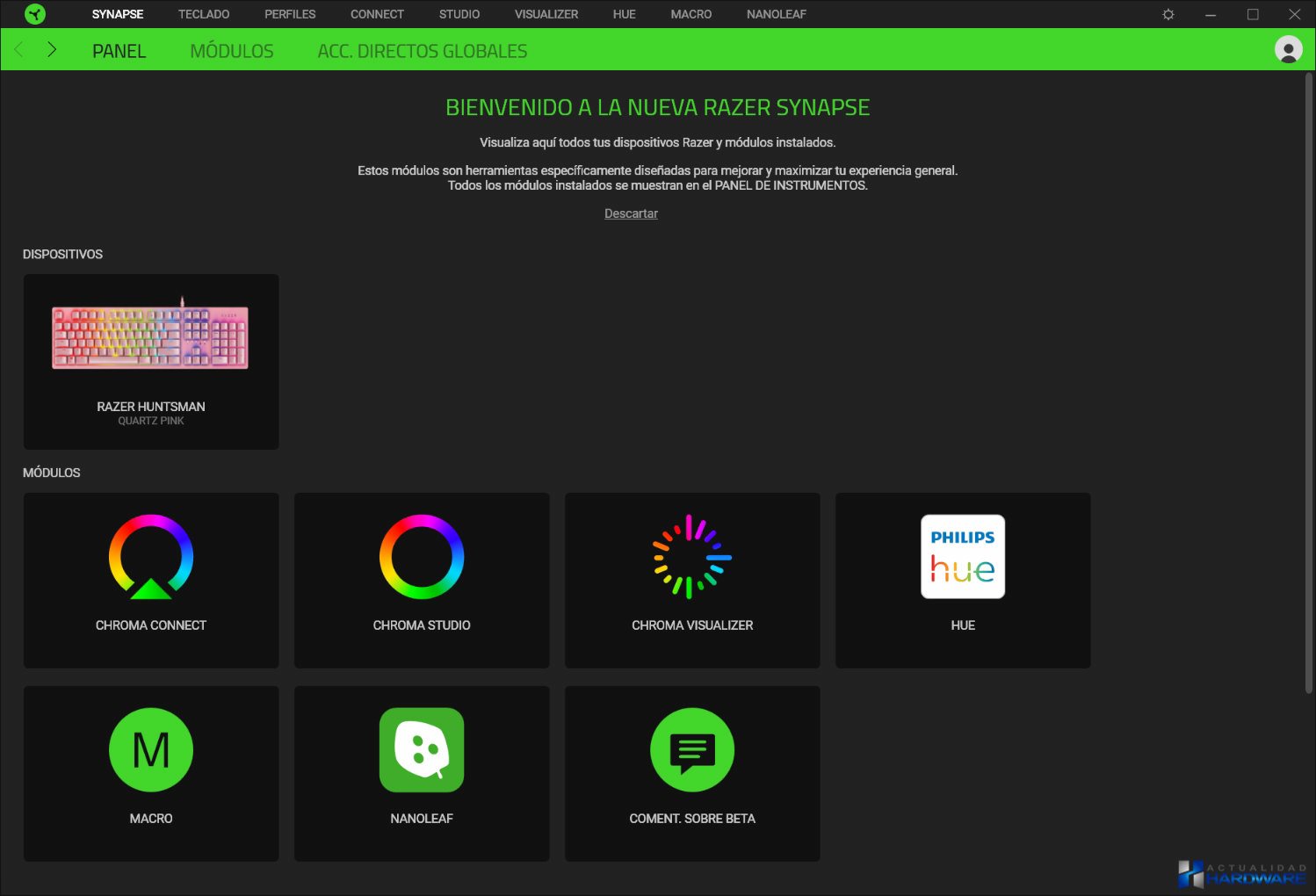Select the Razer Huntsman keyboard device
Viewport: 1316px width, 896px height.
[151, 361]
